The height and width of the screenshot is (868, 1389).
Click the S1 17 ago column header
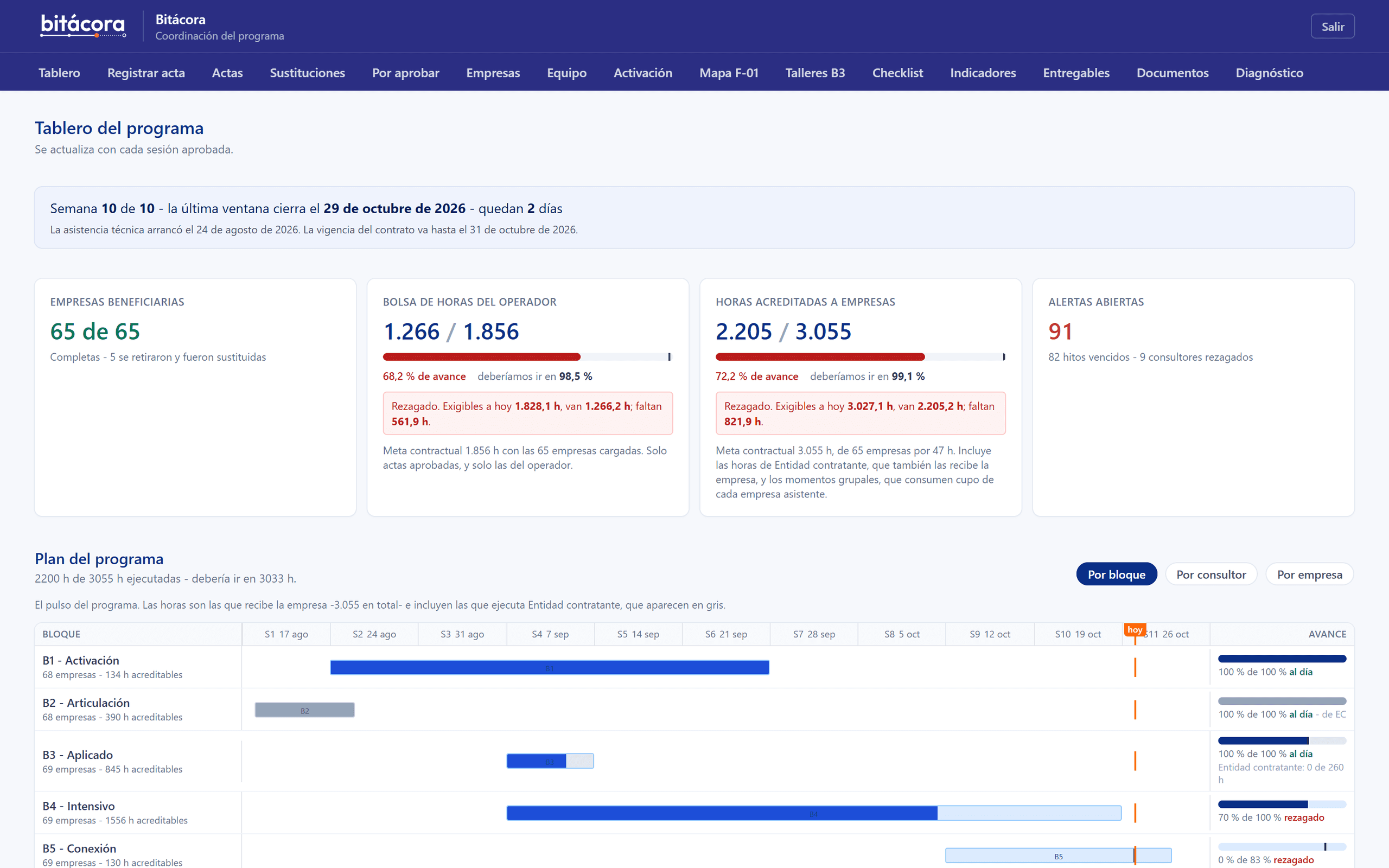pos(286,634)
